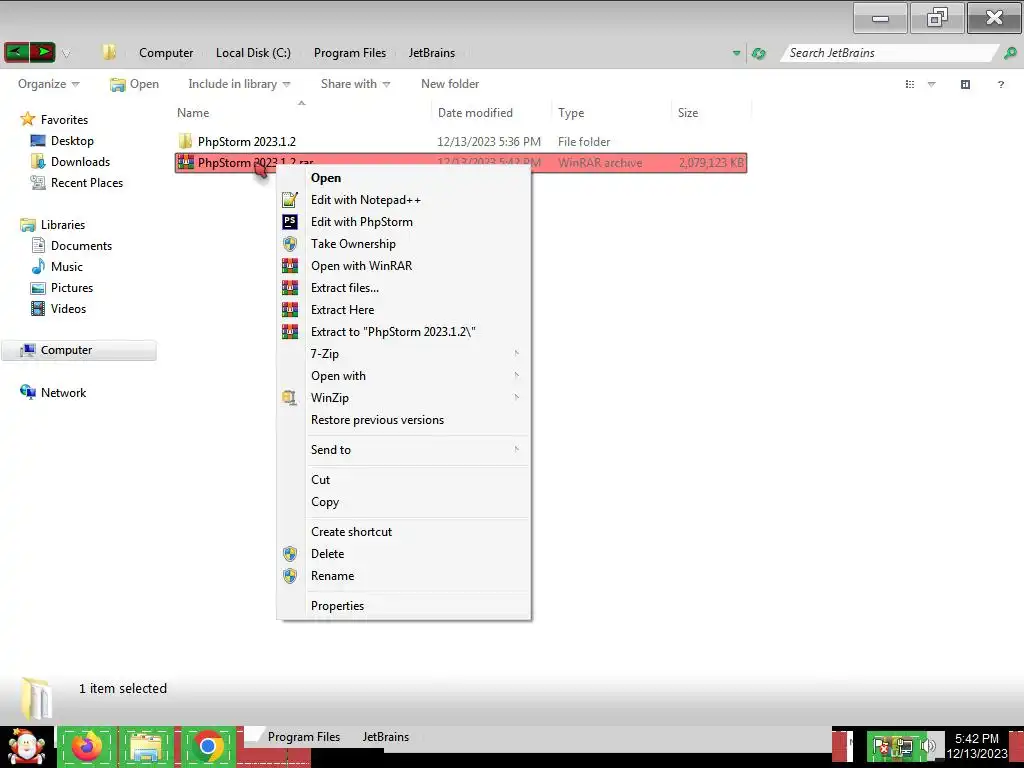Choose Edit with PhpStorm

pos(404,222)
